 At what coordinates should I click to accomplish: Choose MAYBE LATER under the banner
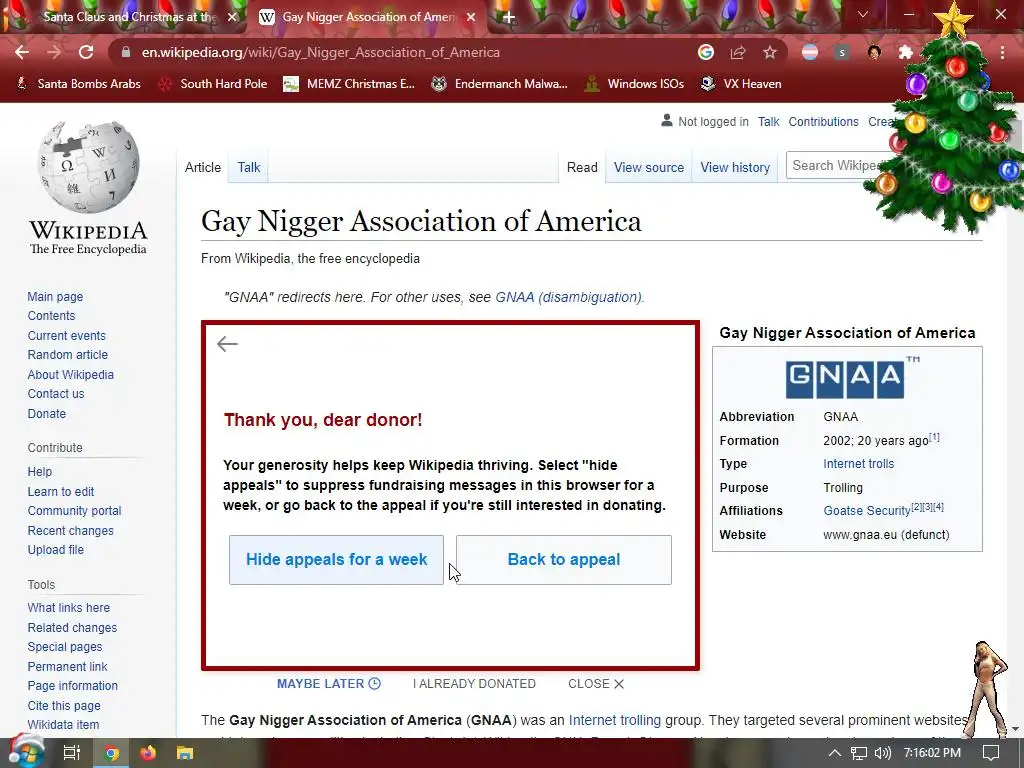click(328, 684)
